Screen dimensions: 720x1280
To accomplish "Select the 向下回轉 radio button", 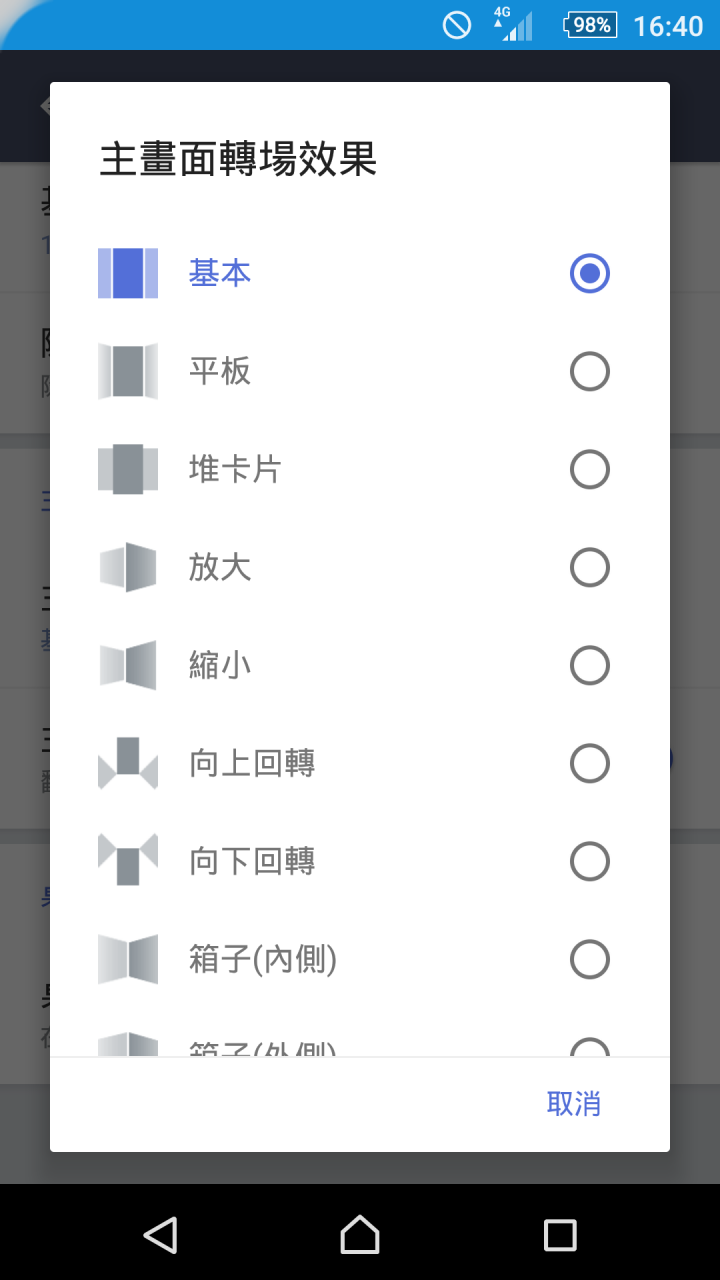I will tap(590, 861).
